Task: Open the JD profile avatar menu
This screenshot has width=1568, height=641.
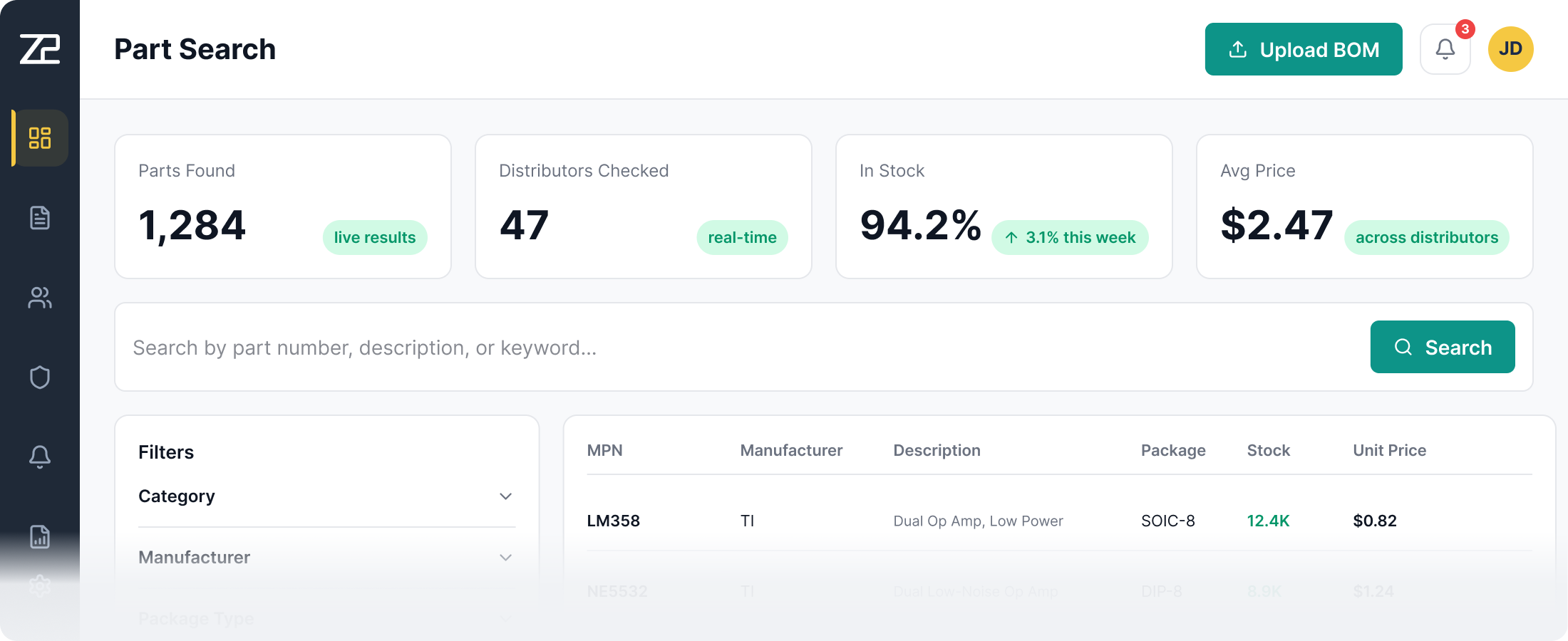Action: tap(1511, 48)
